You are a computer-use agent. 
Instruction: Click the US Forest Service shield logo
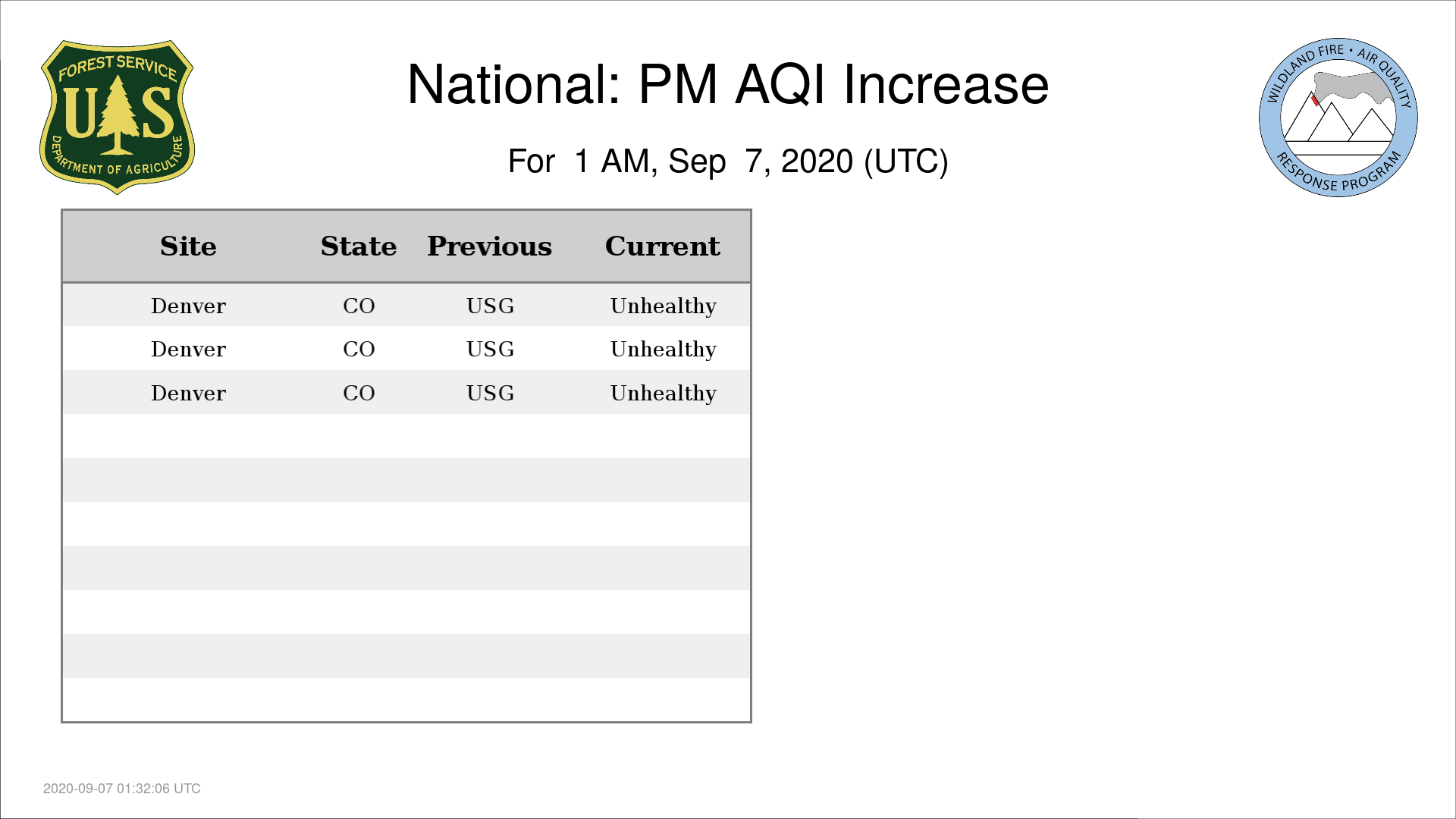(x=117, y=118)
